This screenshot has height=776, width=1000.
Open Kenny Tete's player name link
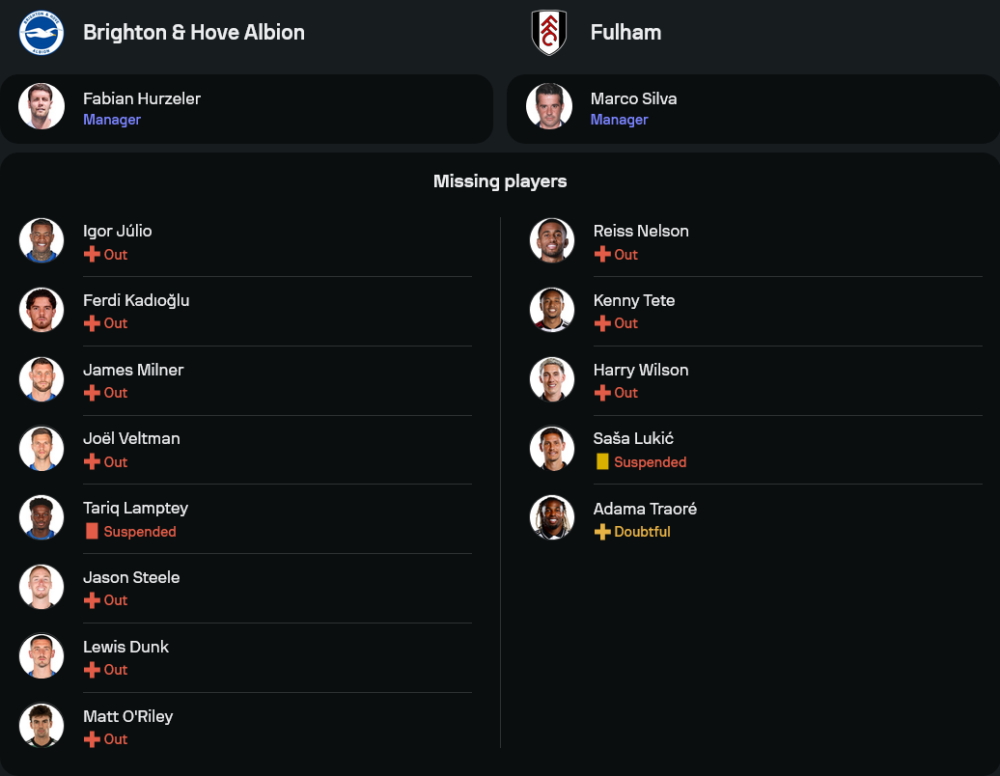pyautogui.click(x=634, y=301)
